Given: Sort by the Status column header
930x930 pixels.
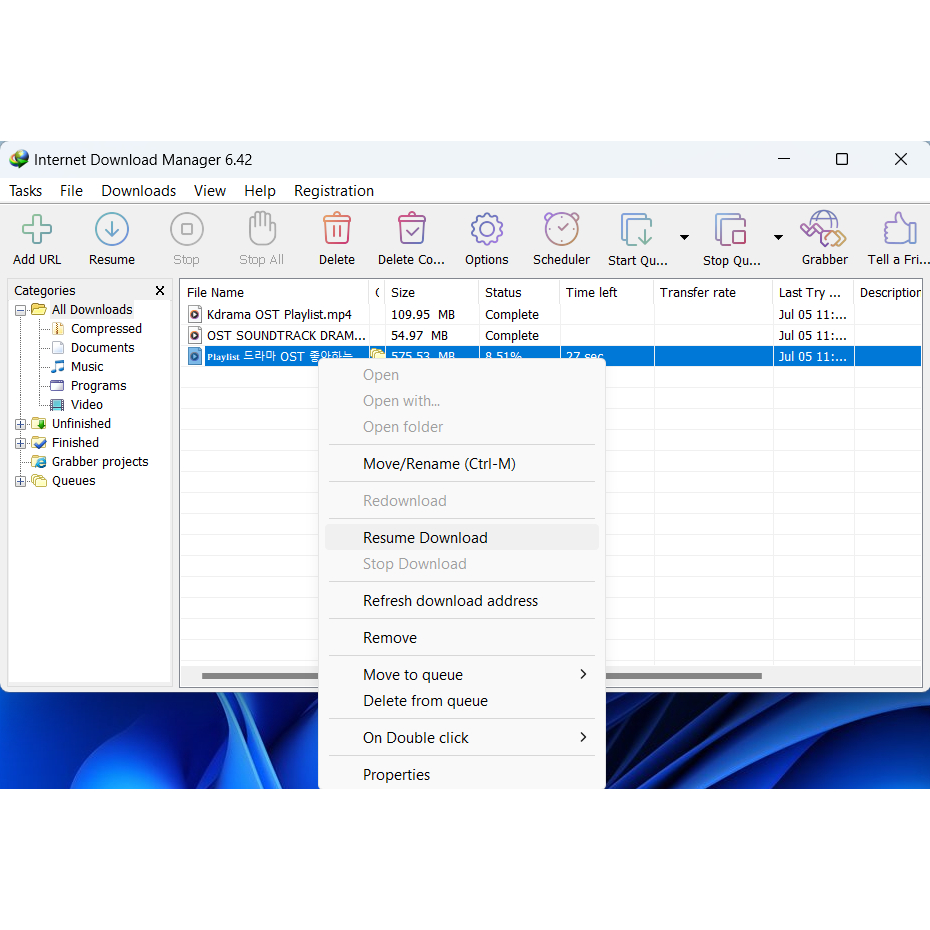Looking at the screenshot, I should point(519,292).
